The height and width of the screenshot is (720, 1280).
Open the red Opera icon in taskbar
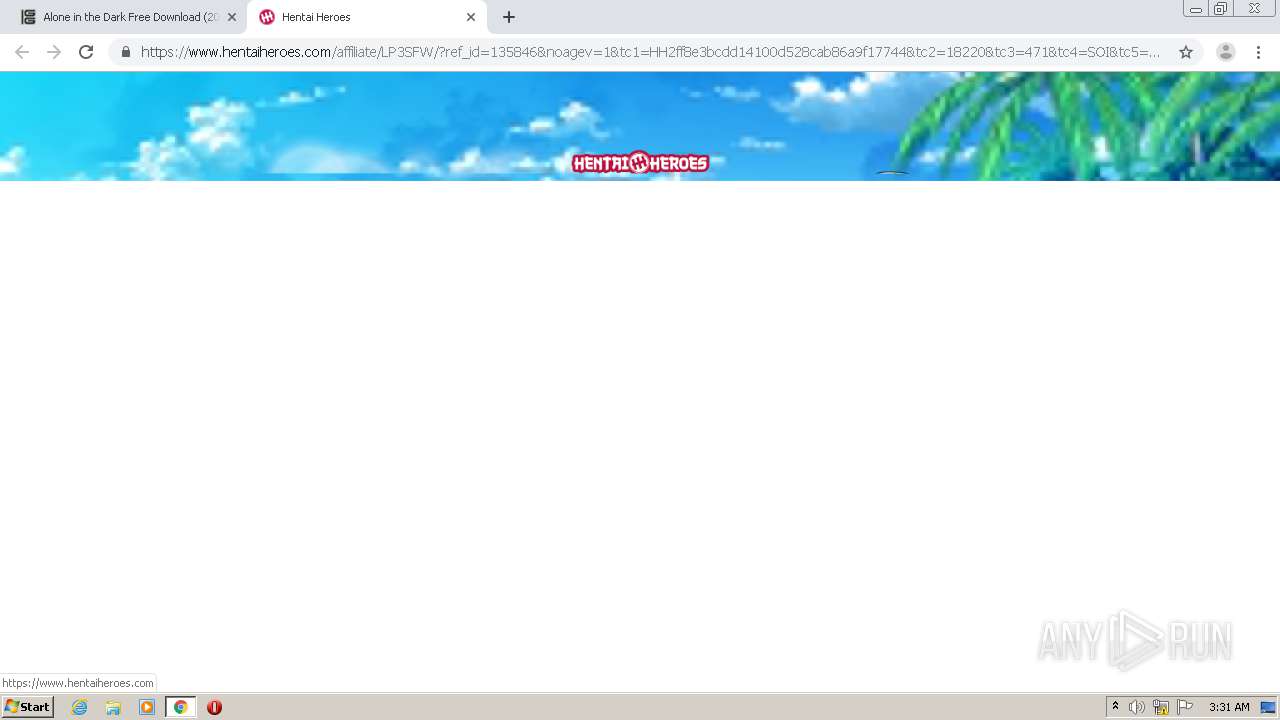click(214, 707)
